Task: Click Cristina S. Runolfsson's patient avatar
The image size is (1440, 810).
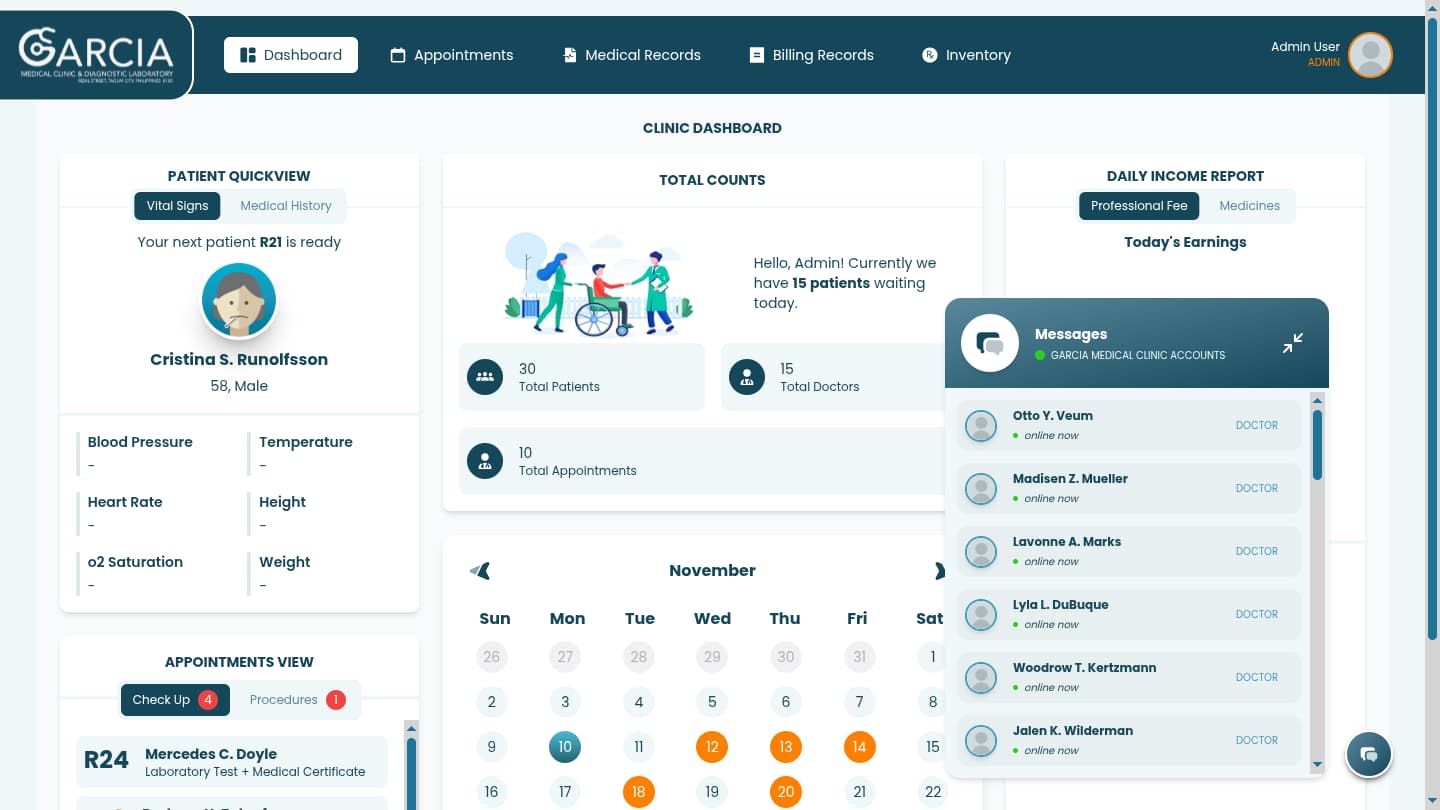Action: [239, 300]
